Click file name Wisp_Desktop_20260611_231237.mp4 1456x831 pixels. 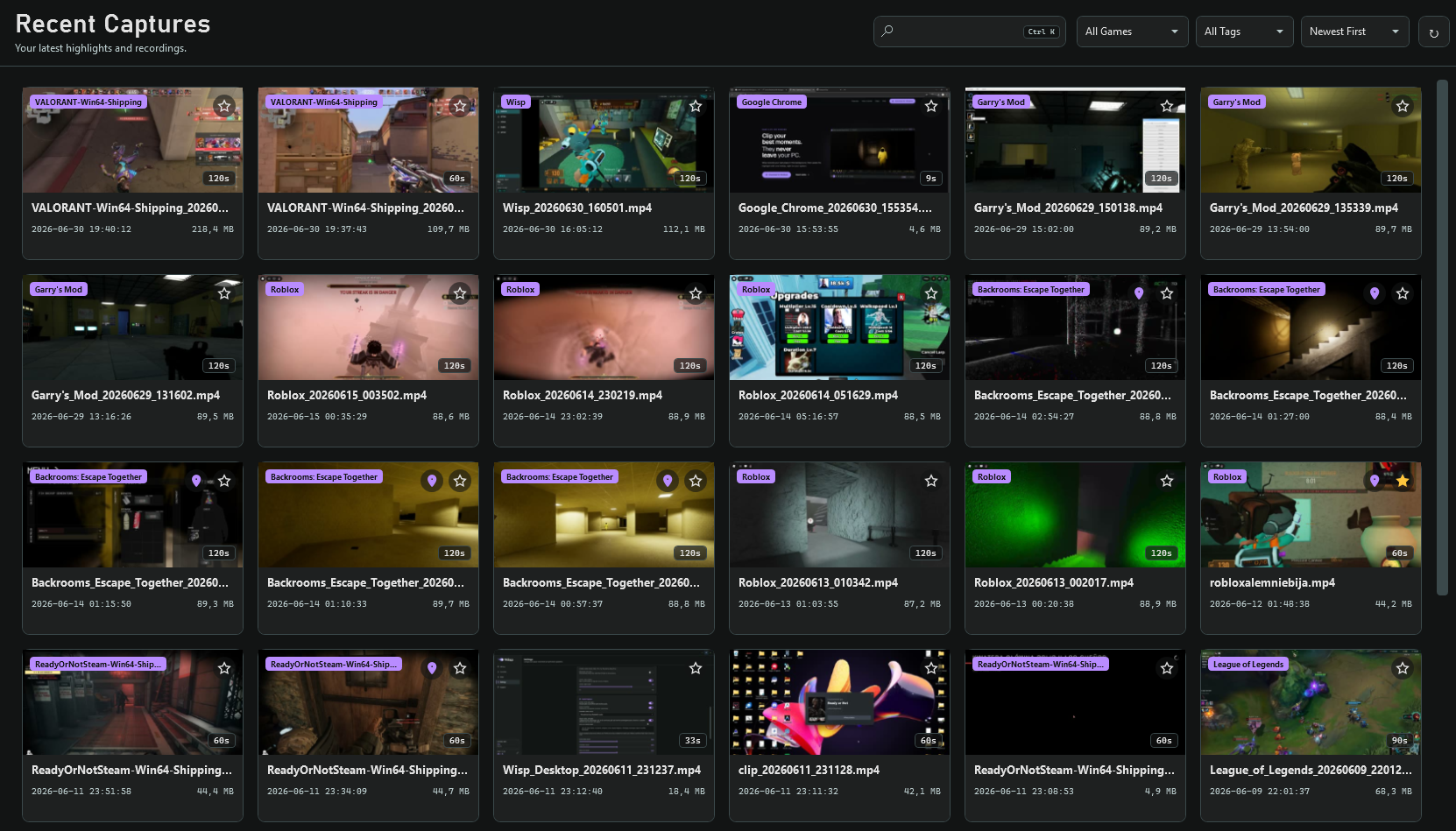[602, 771]
